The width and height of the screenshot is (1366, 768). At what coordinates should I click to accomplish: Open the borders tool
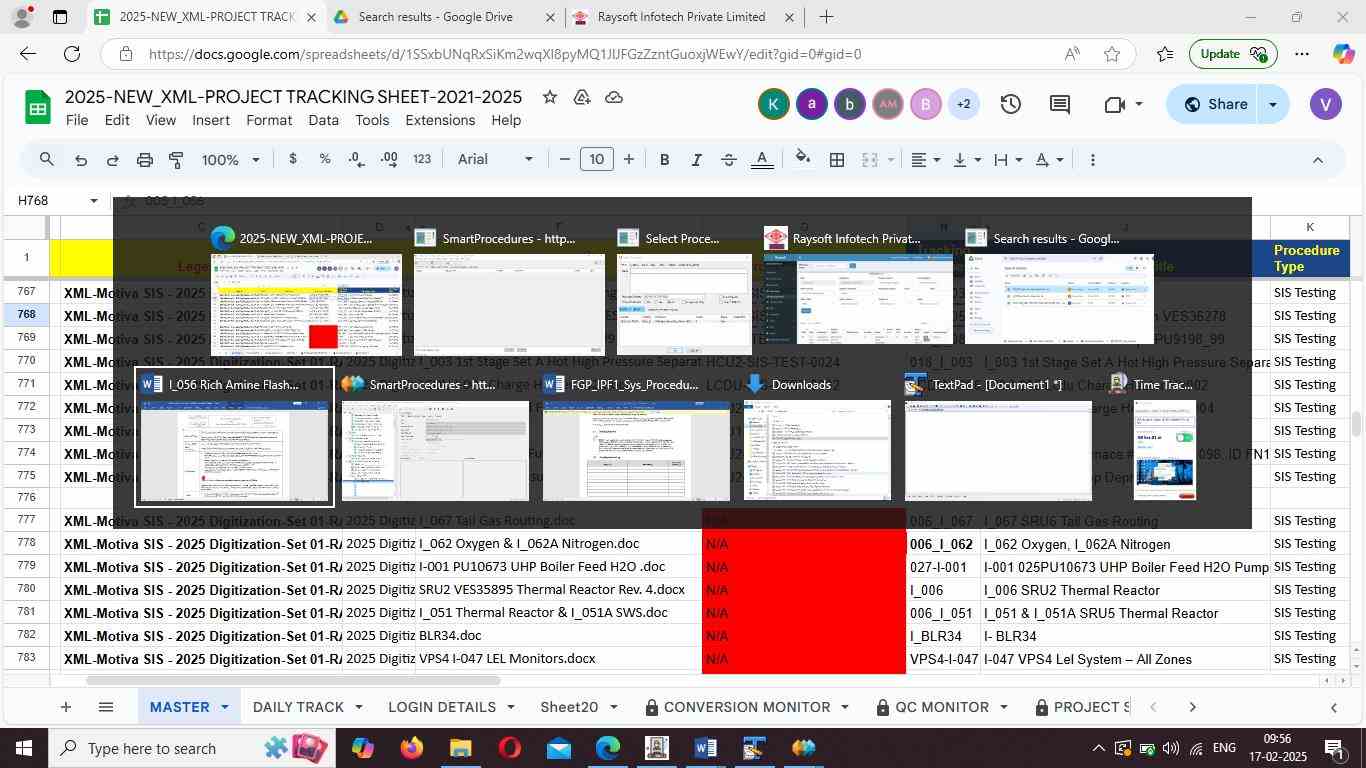click(837, 160)
